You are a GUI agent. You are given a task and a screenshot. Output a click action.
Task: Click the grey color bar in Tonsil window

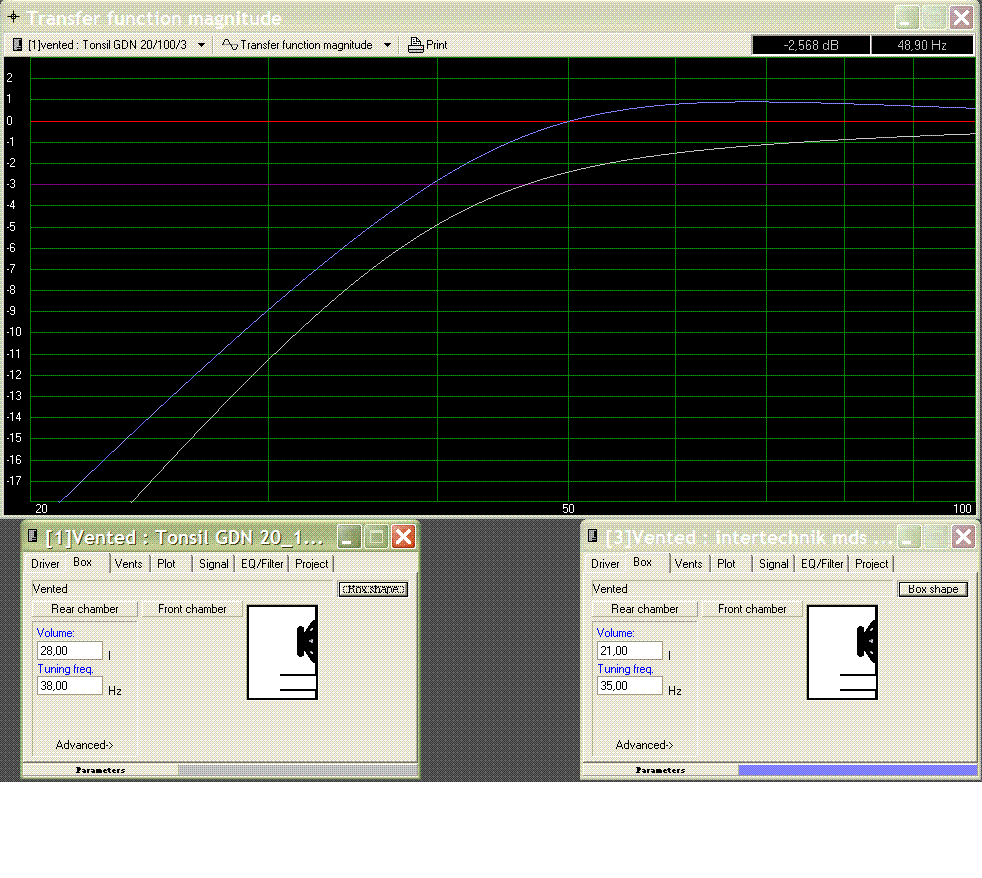point(297,770)
